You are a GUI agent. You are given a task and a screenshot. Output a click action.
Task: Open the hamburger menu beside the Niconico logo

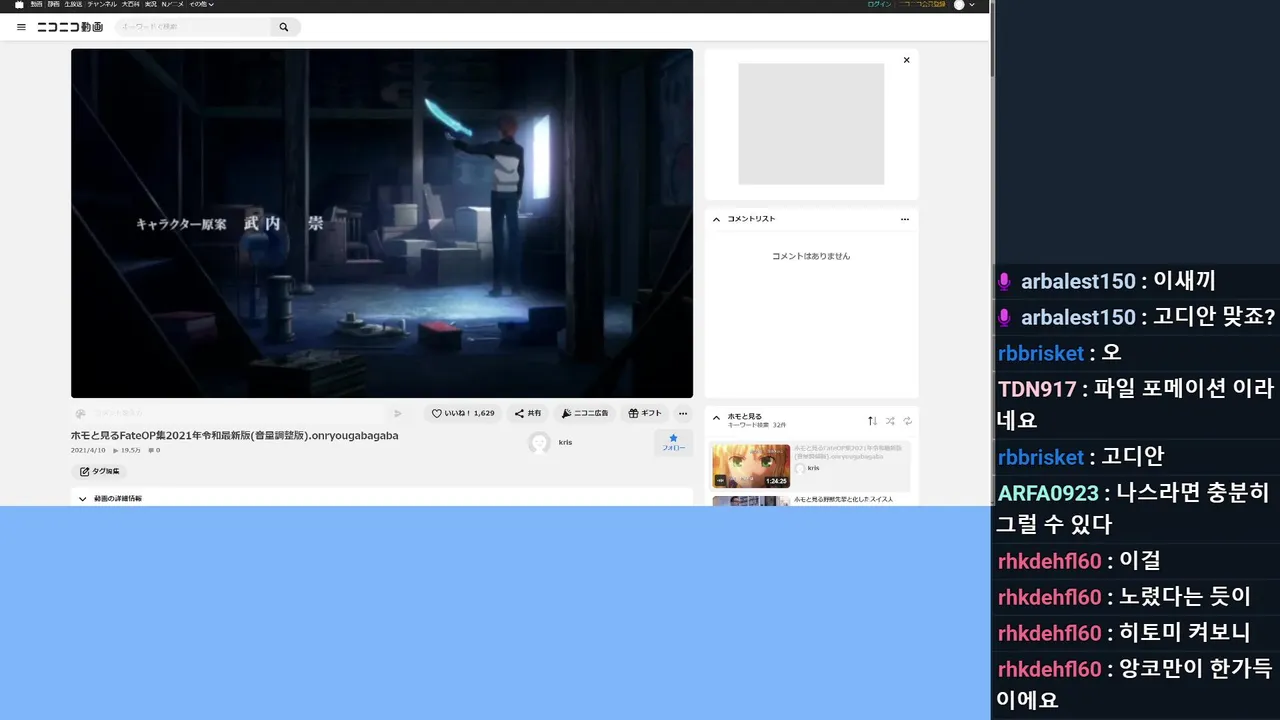pos(21,27)
